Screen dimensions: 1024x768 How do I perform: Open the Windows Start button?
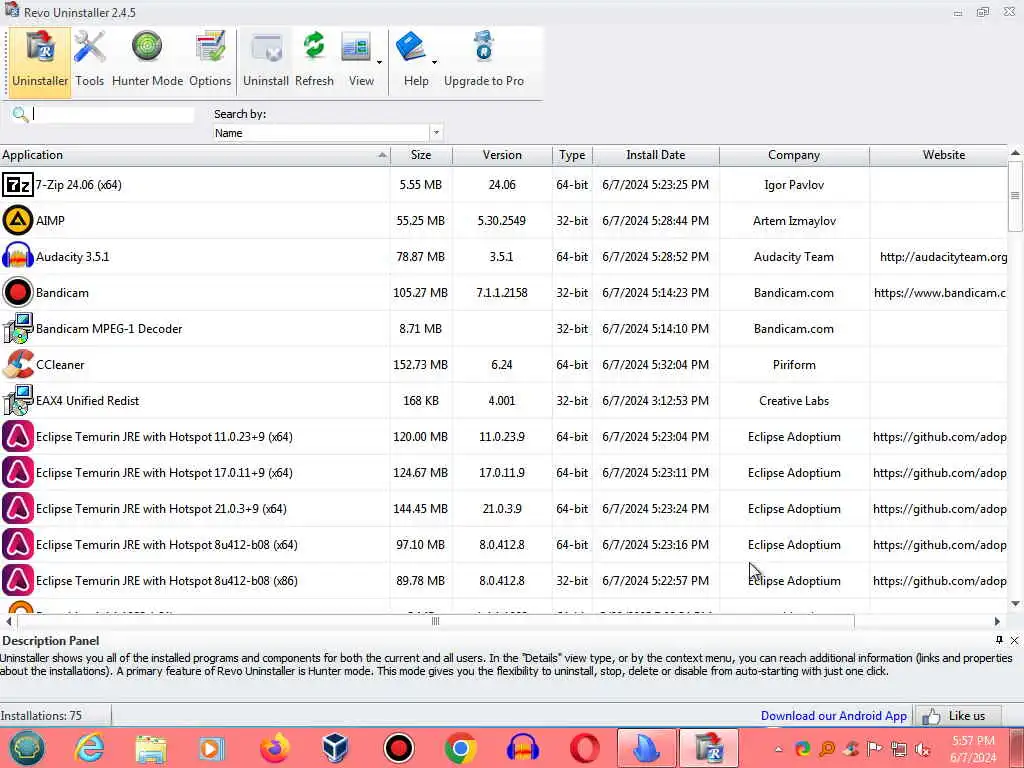pos(27,748)
